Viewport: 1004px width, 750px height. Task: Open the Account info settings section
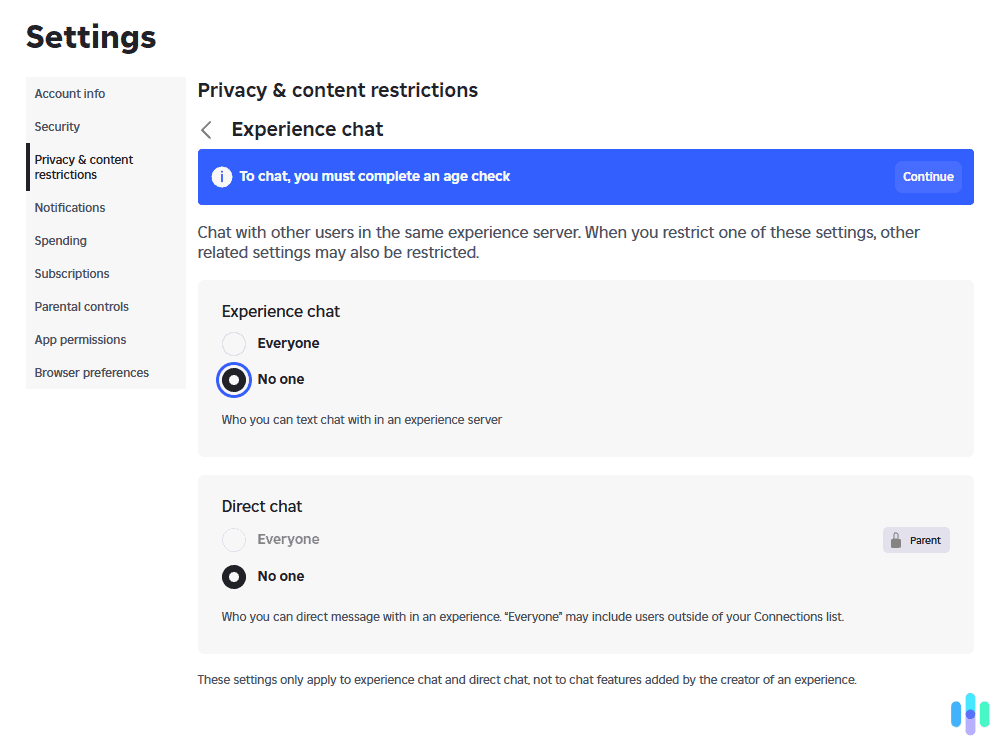pos(70,94)
